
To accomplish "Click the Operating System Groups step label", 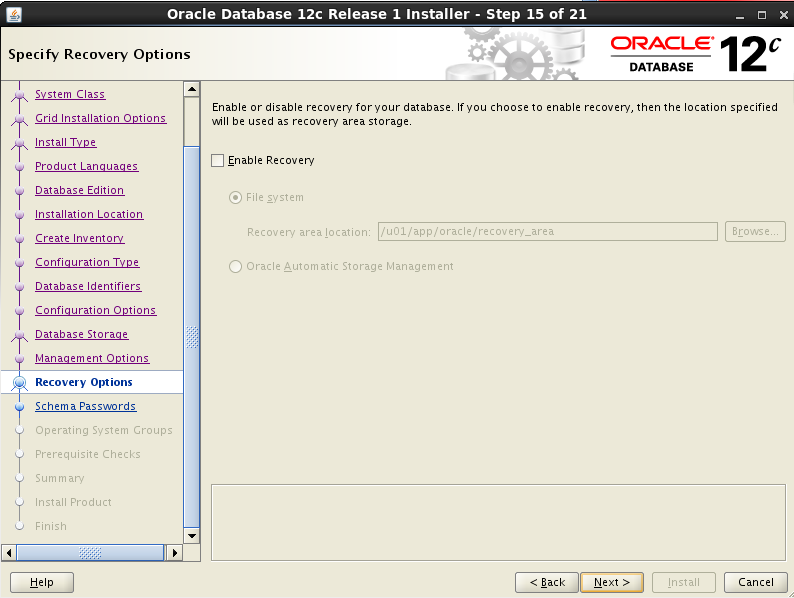I will tap(104, 430).
